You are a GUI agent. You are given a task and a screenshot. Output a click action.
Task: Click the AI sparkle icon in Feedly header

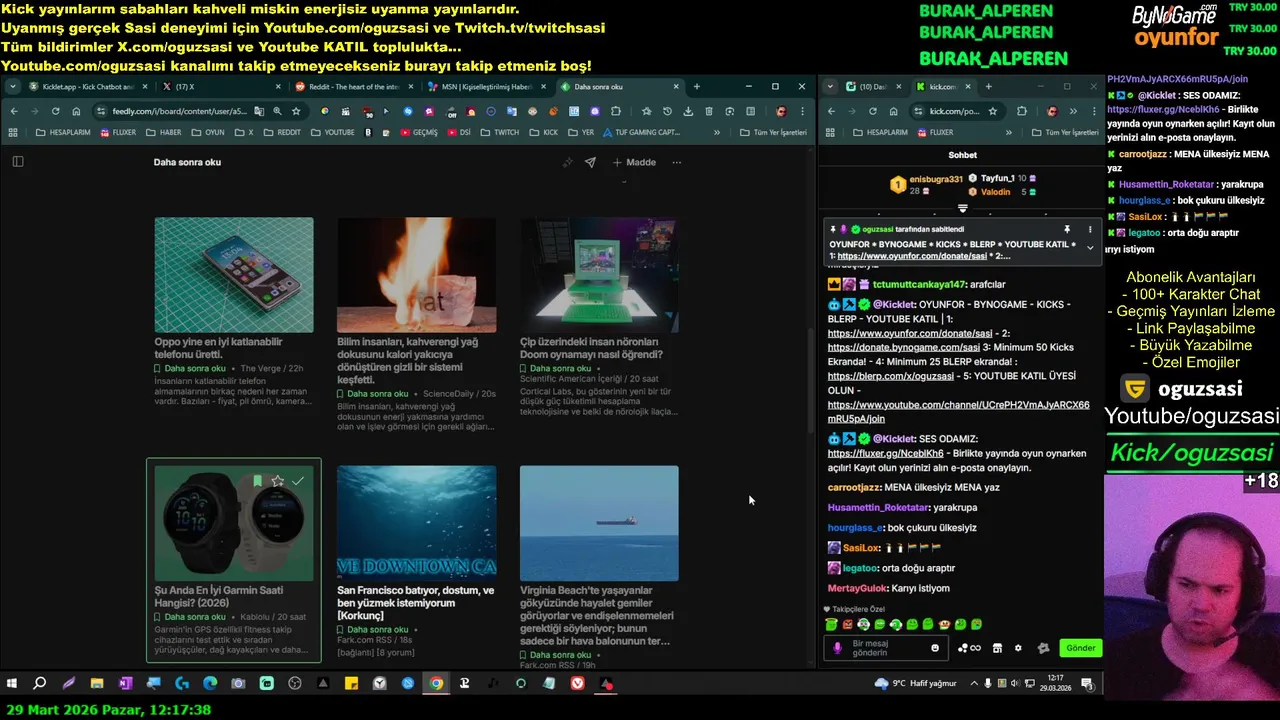coord(568,162)
